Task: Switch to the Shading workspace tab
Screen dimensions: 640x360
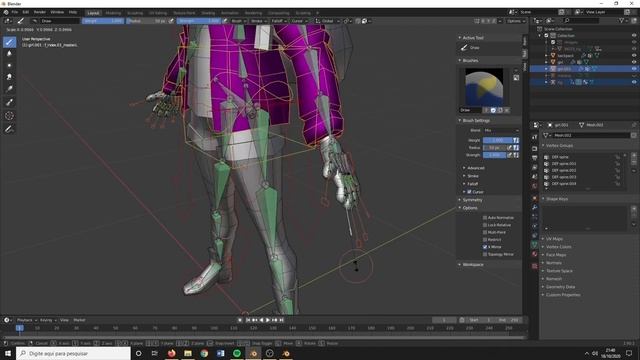Action: 208,13
